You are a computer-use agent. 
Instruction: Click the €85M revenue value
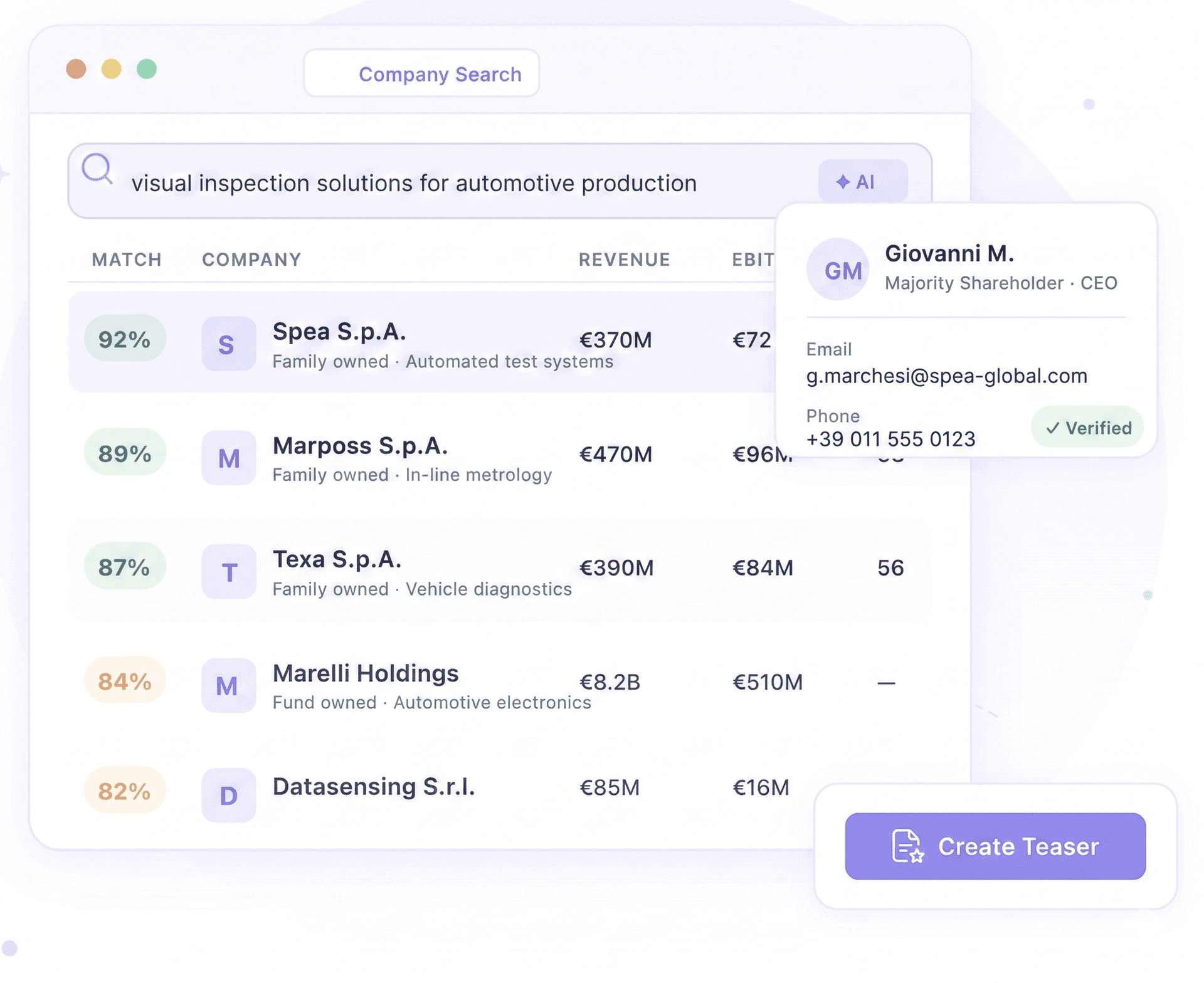coord(610,787)
